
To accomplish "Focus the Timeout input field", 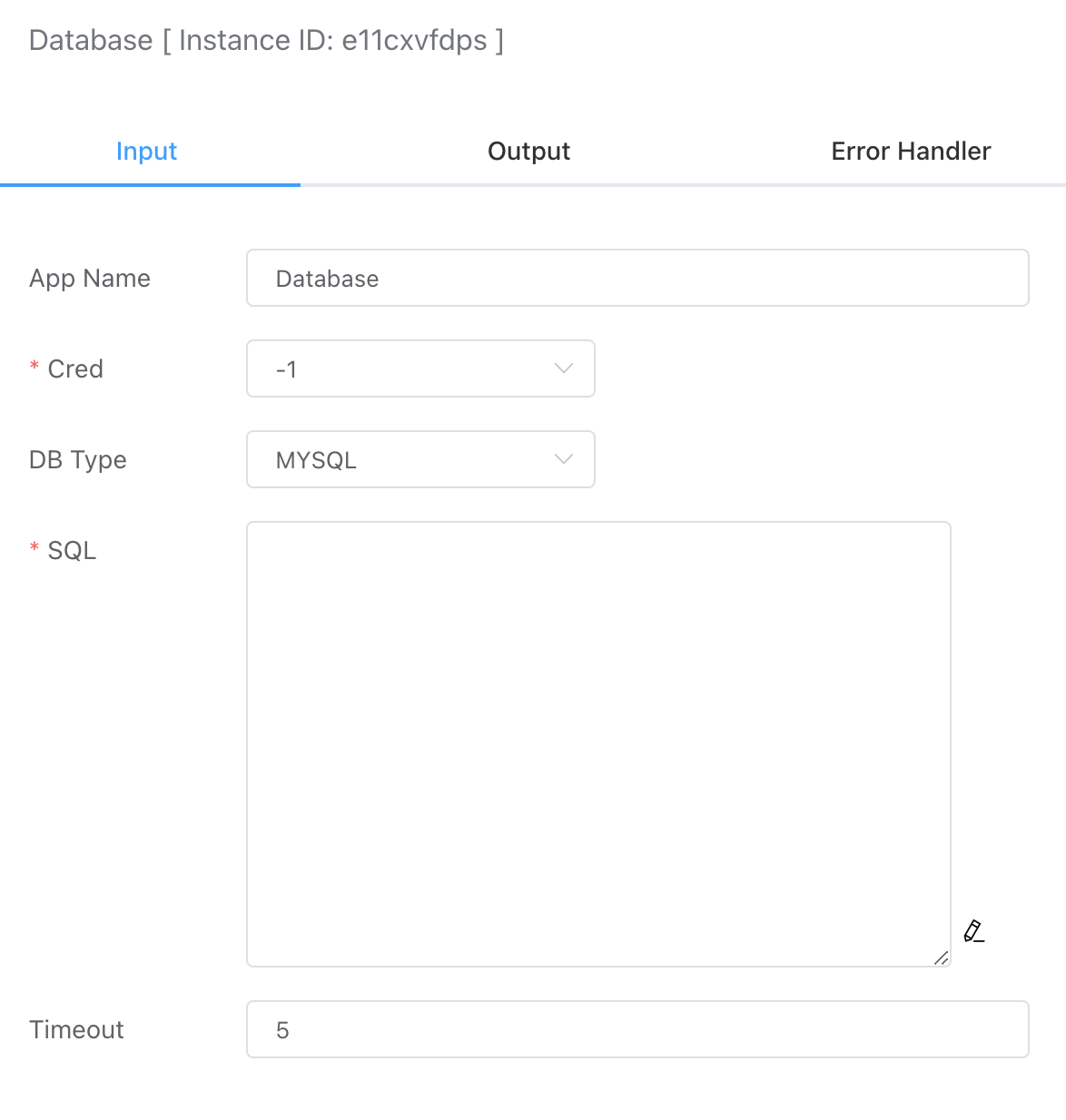I will 637,1029.
